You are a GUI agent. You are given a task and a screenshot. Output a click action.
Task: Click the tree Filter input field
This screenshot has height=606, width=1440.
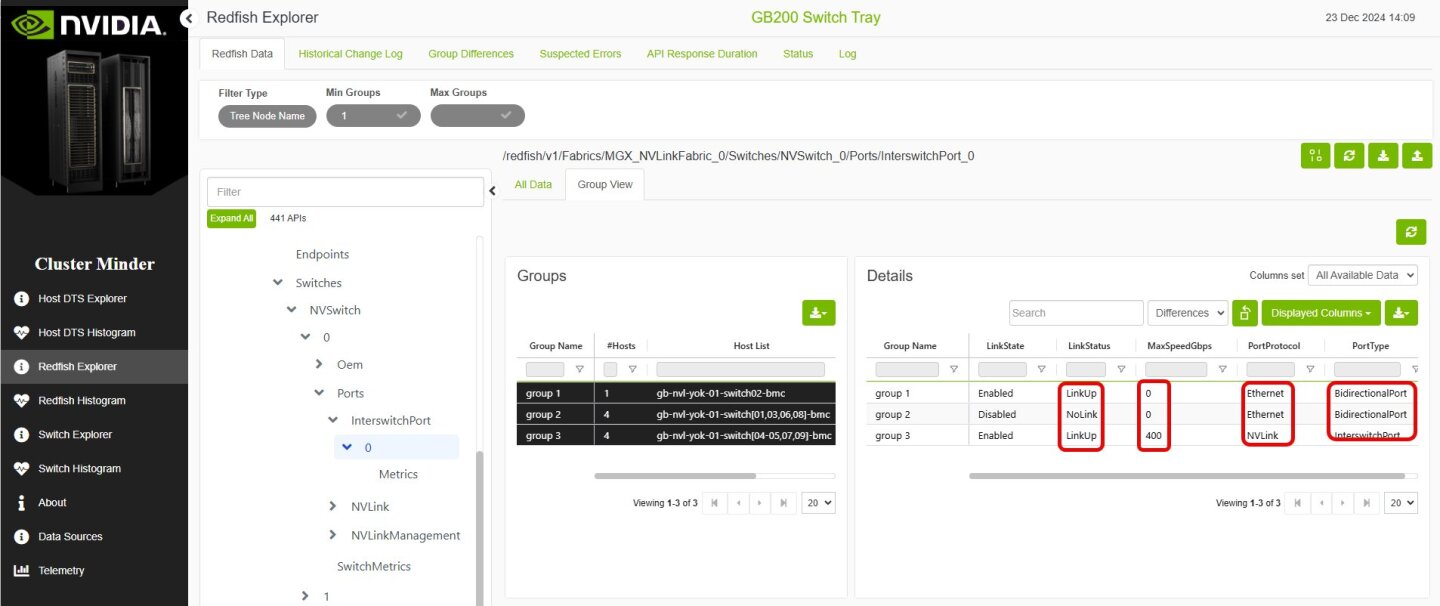[345, 192]
